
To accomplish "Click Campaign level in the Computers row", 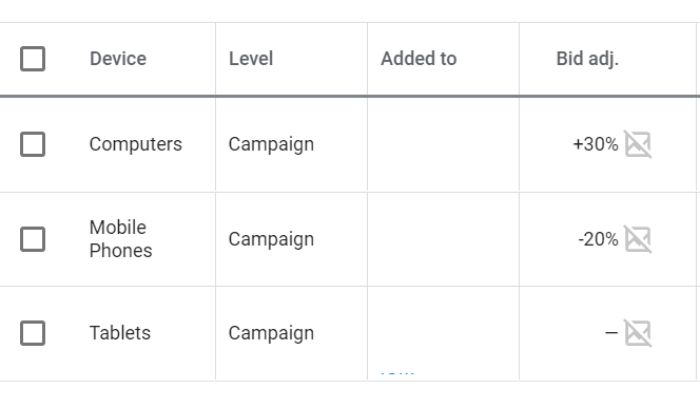I will click(x=271, y=145).
